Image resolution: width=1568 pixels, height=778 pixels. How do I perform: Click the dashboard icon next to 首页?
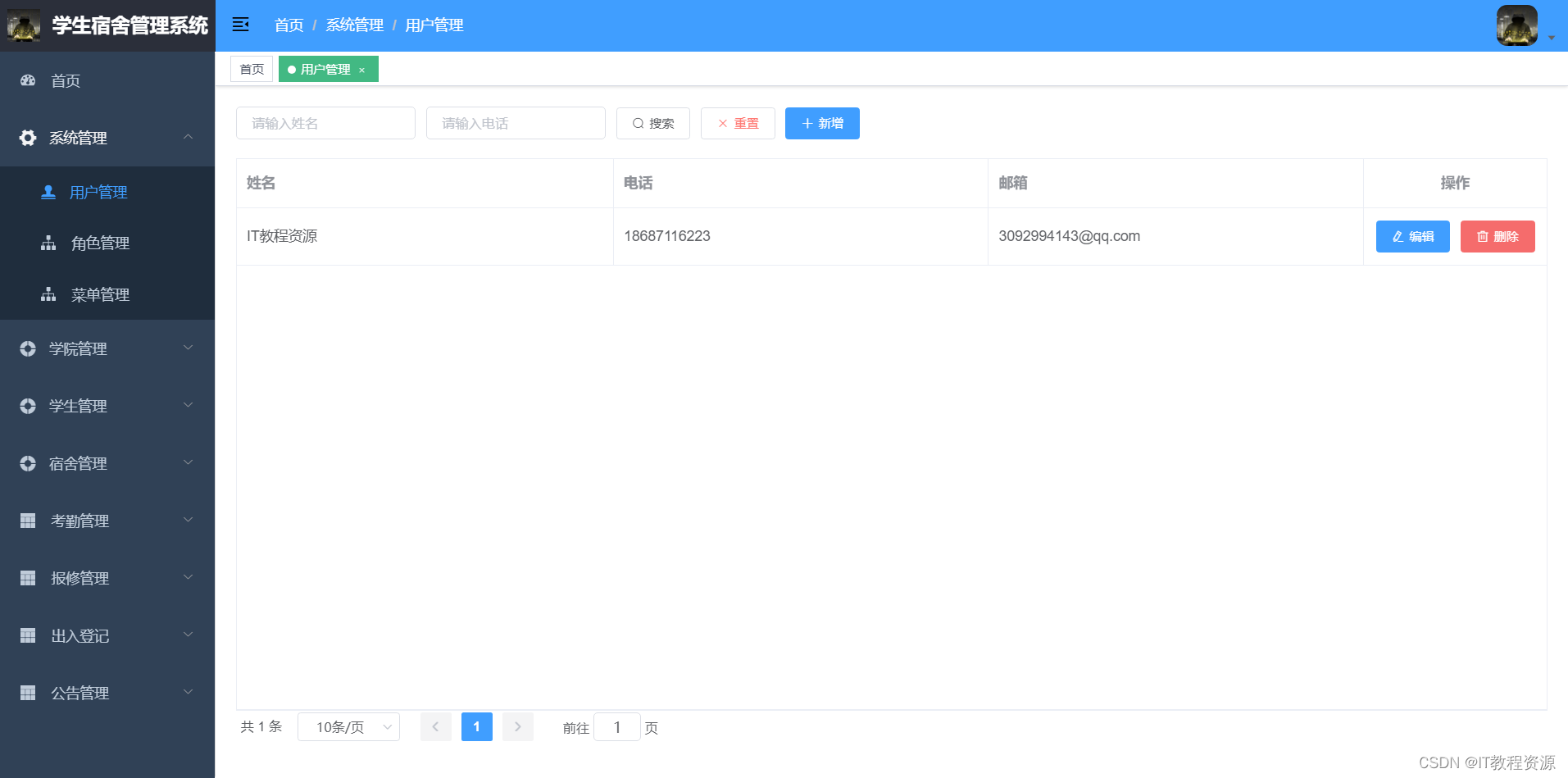[28, 80]
